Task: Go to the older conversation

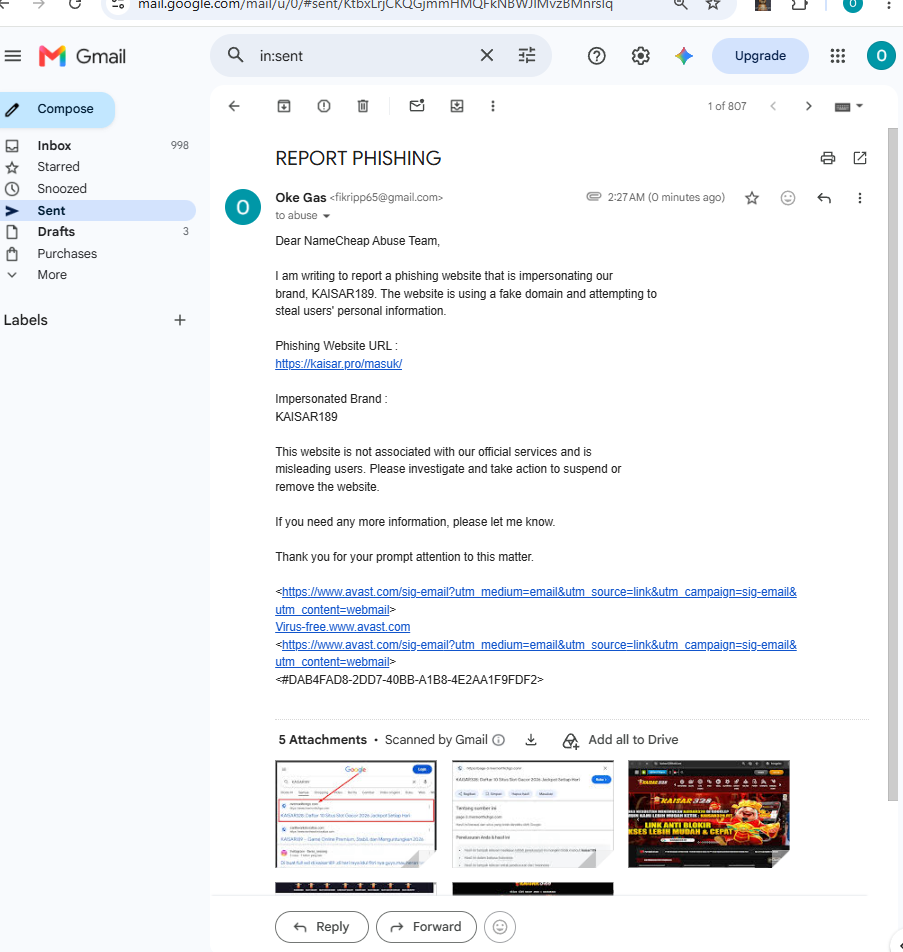Action: pos(808,106)
